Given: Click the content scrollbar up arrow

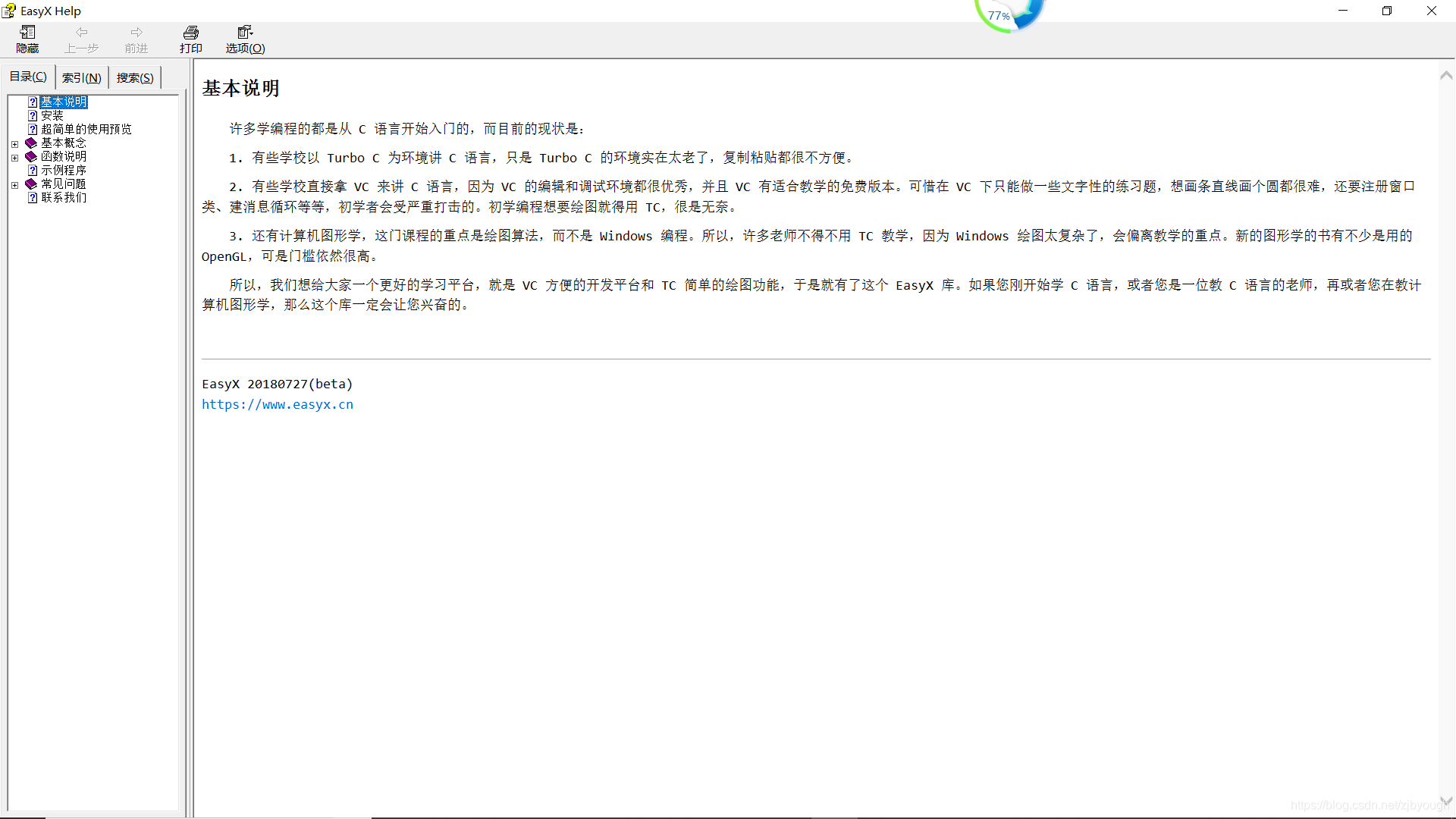Looking at the screenshot, I should (x=1446, y=75).
